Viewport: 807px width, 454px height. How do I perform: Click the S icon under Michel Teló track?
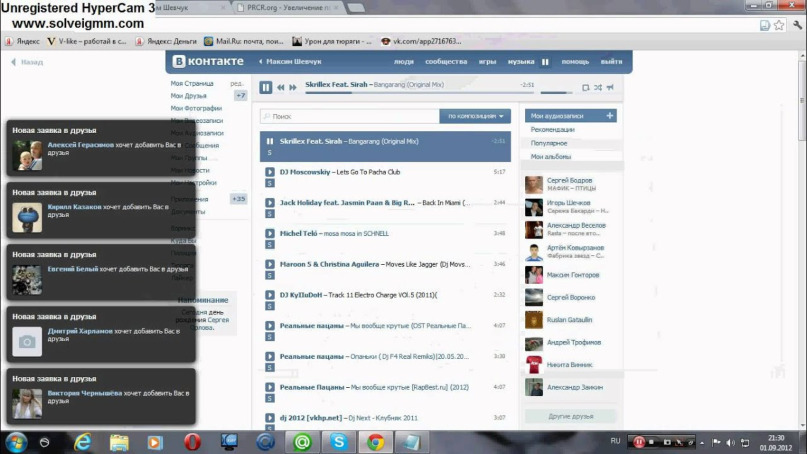(270, 245)
